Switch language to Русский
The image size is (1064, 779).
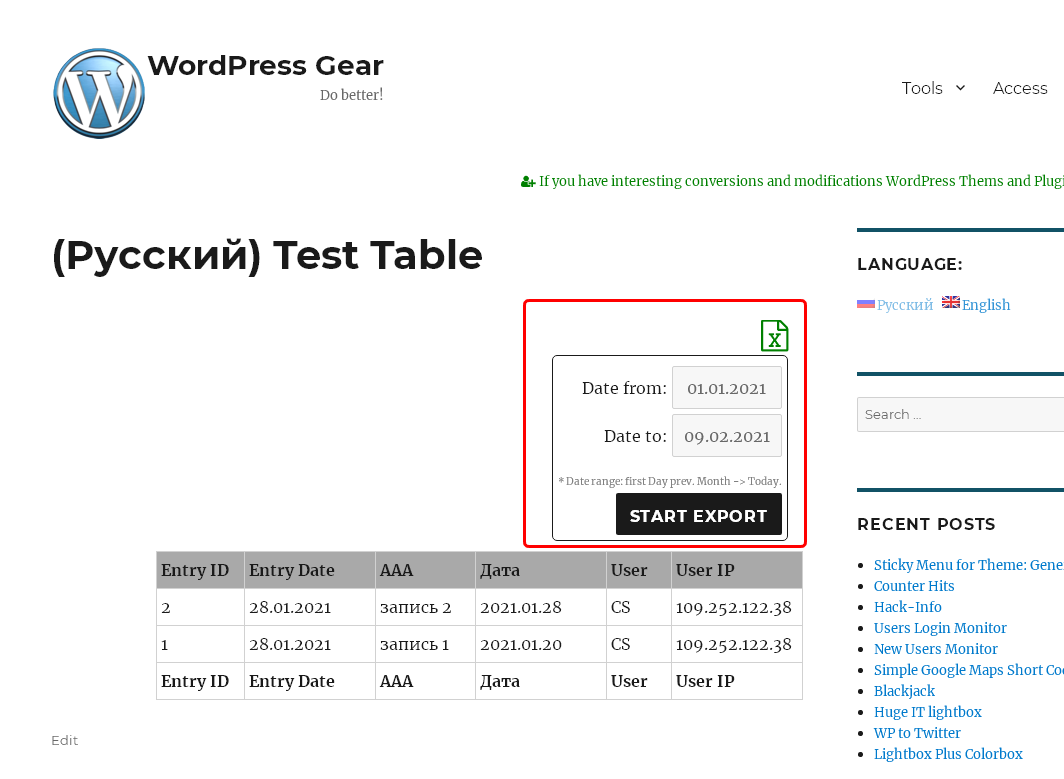coord(905,305)
